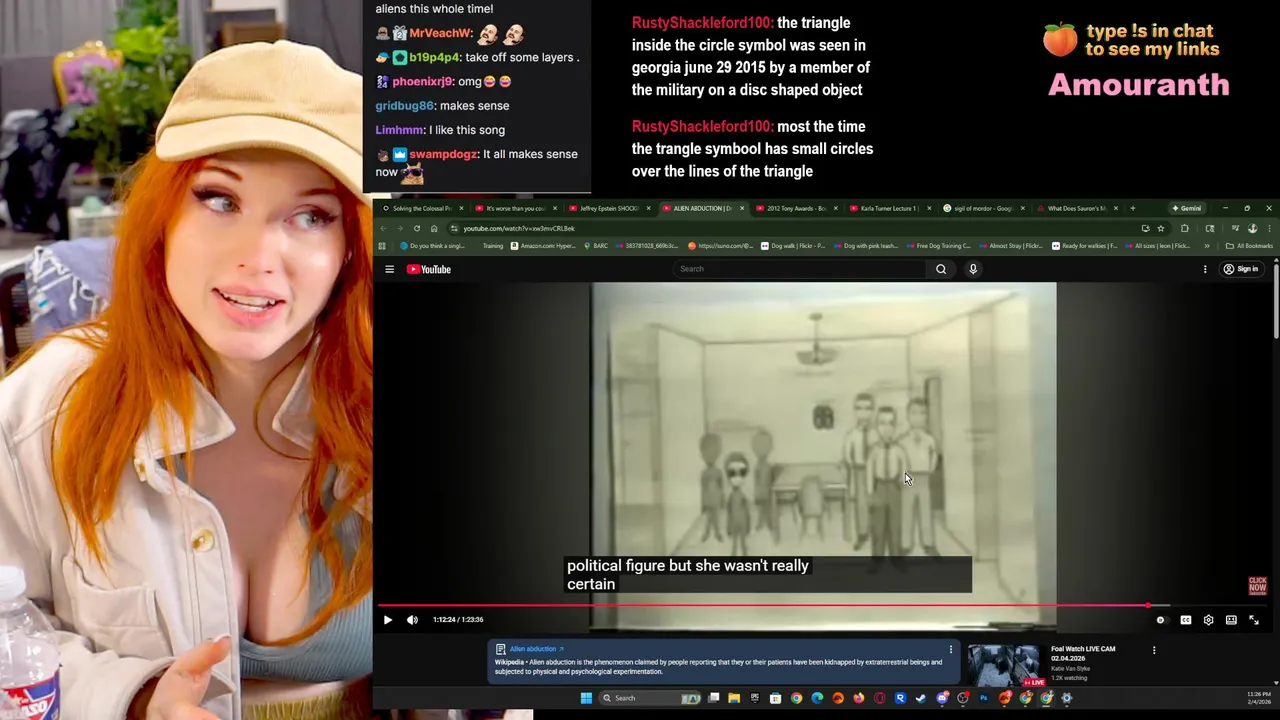Switch to '2012 Tony Awards' tab

pyautogui.click(x=795, y=208)
